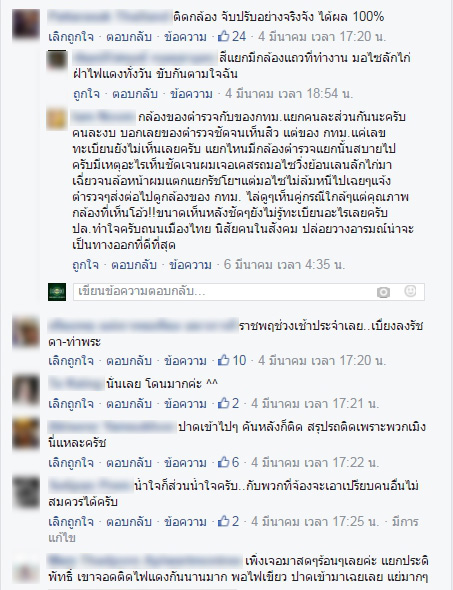
Task: Toggle เลิกถูกใจ on the ติดกล้อง comment
Action: [x=71, y=37]
